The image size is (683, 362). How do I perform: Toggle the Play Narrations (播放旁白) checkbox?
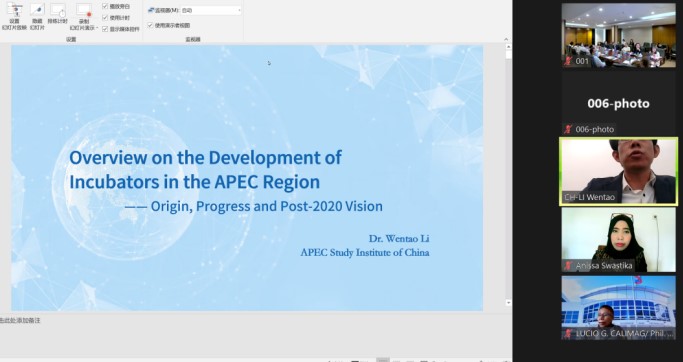tap(105, 6)
